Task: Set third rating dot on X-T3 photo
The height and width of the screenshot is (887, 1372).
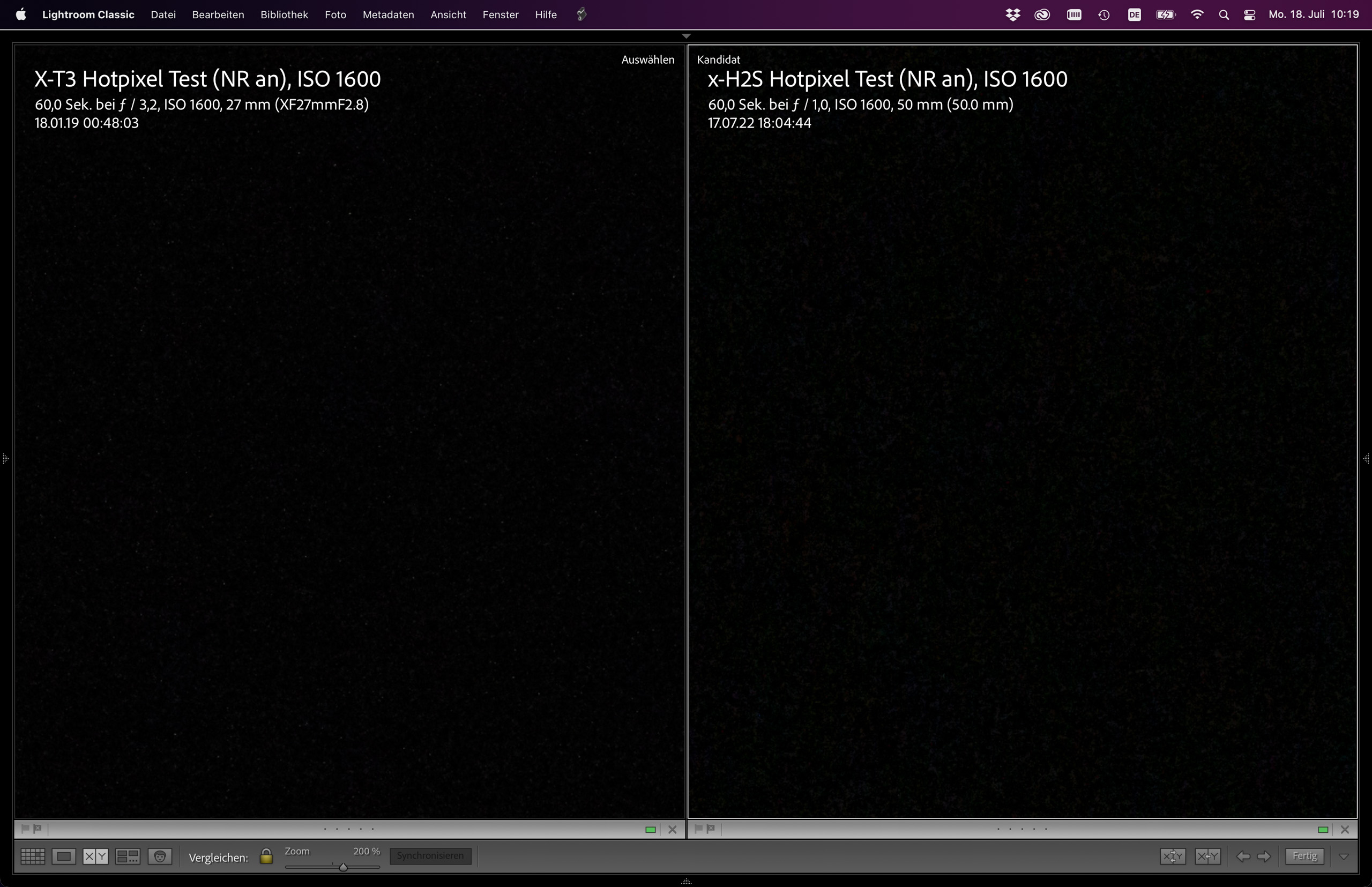Action: 349,830
